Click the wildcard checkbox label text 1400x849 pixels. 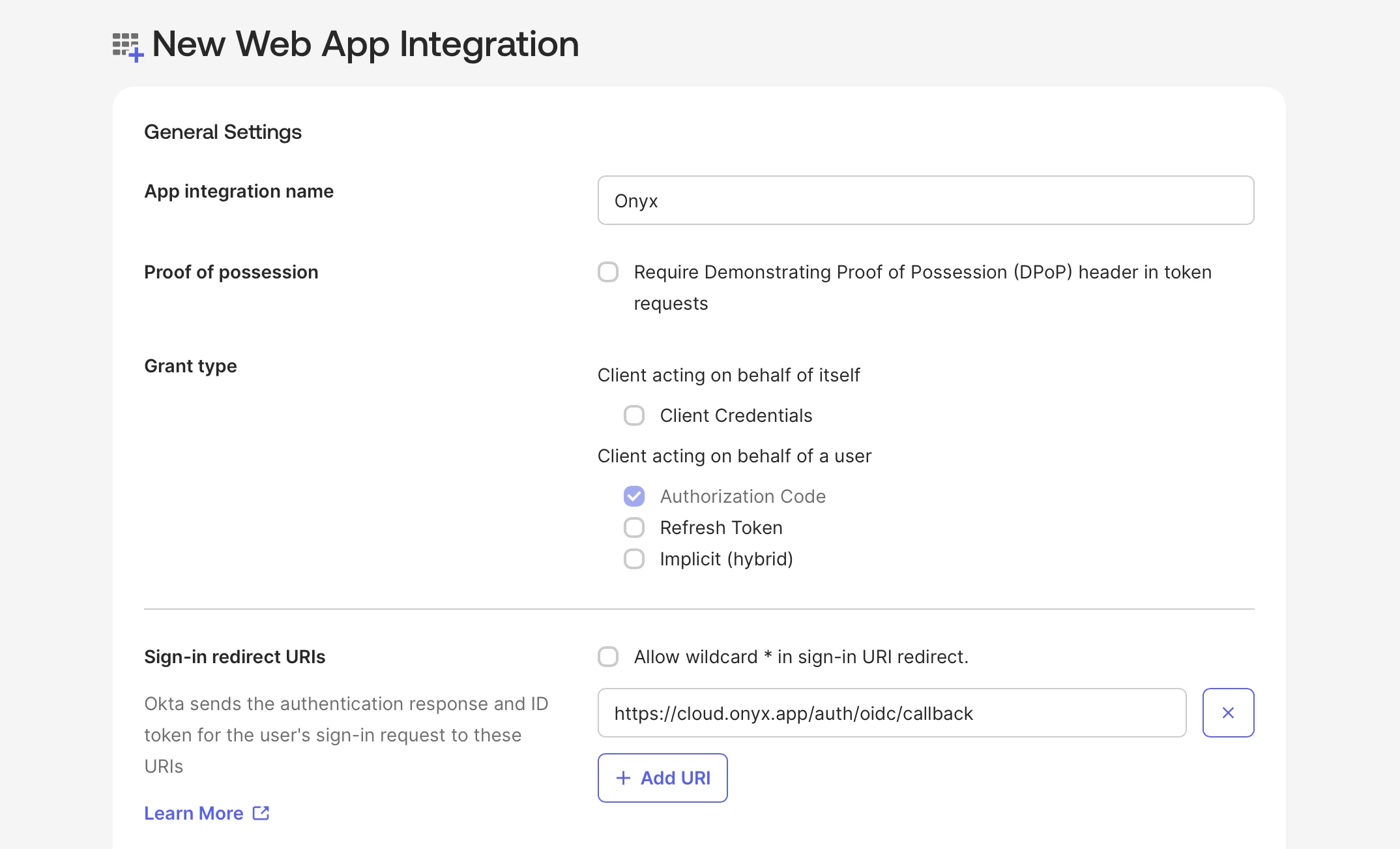(x=800, y=657)
